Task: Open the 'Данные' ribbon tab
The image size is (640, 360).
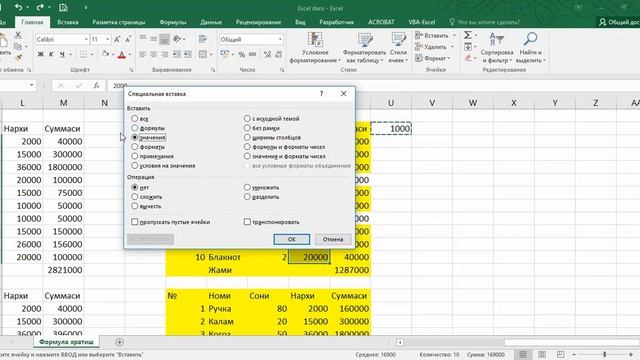Action: click(x=211, y=22)
